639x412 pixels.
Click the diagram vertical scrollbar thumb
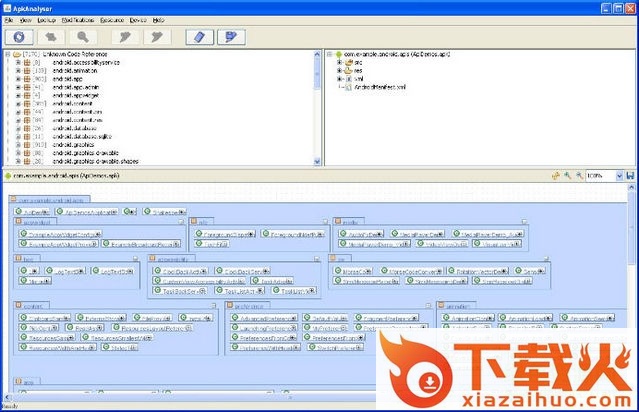point(632,228)
